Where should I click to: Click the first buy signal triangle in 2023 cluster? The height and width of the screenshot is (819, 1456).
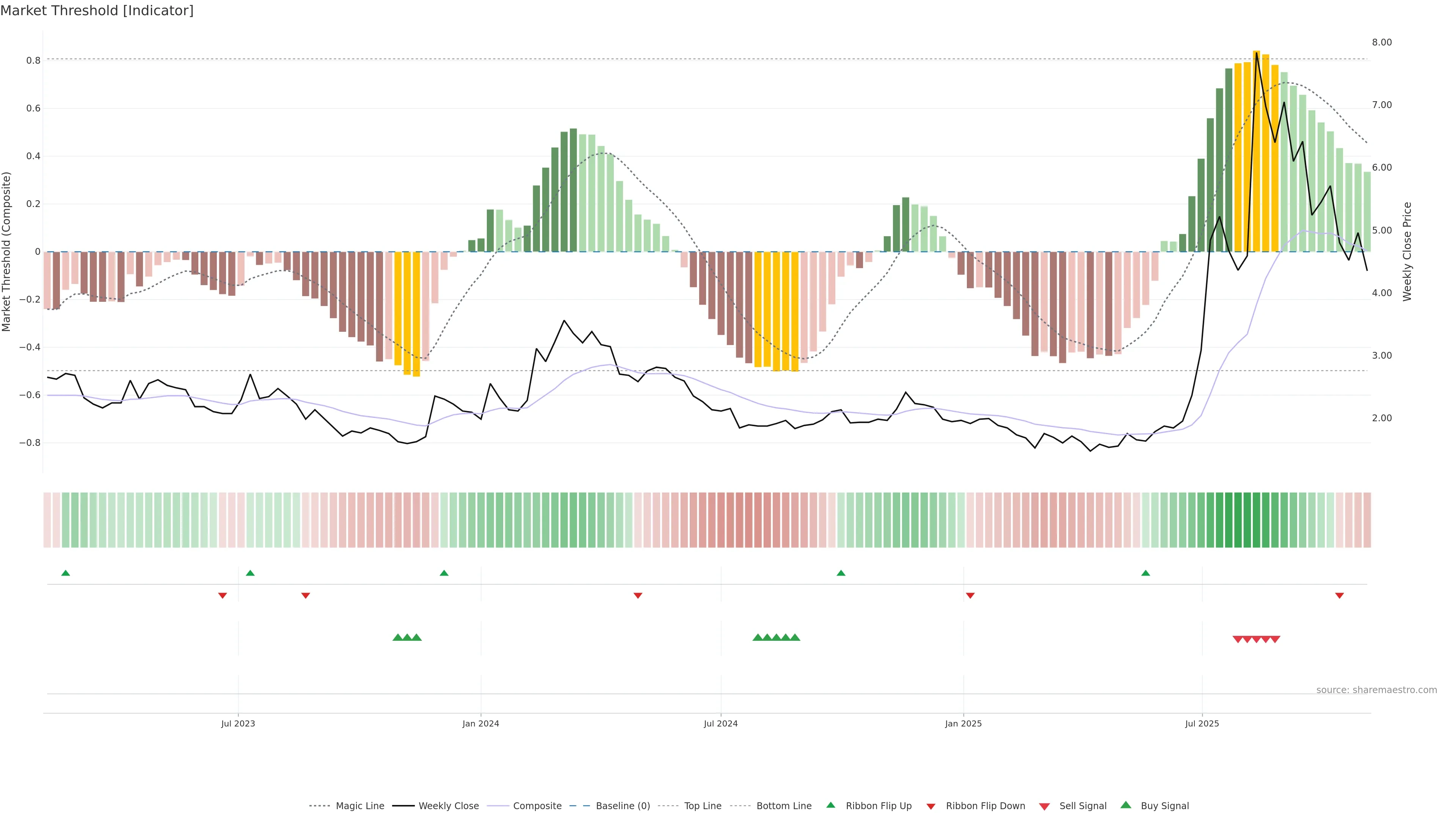(397, 637)
